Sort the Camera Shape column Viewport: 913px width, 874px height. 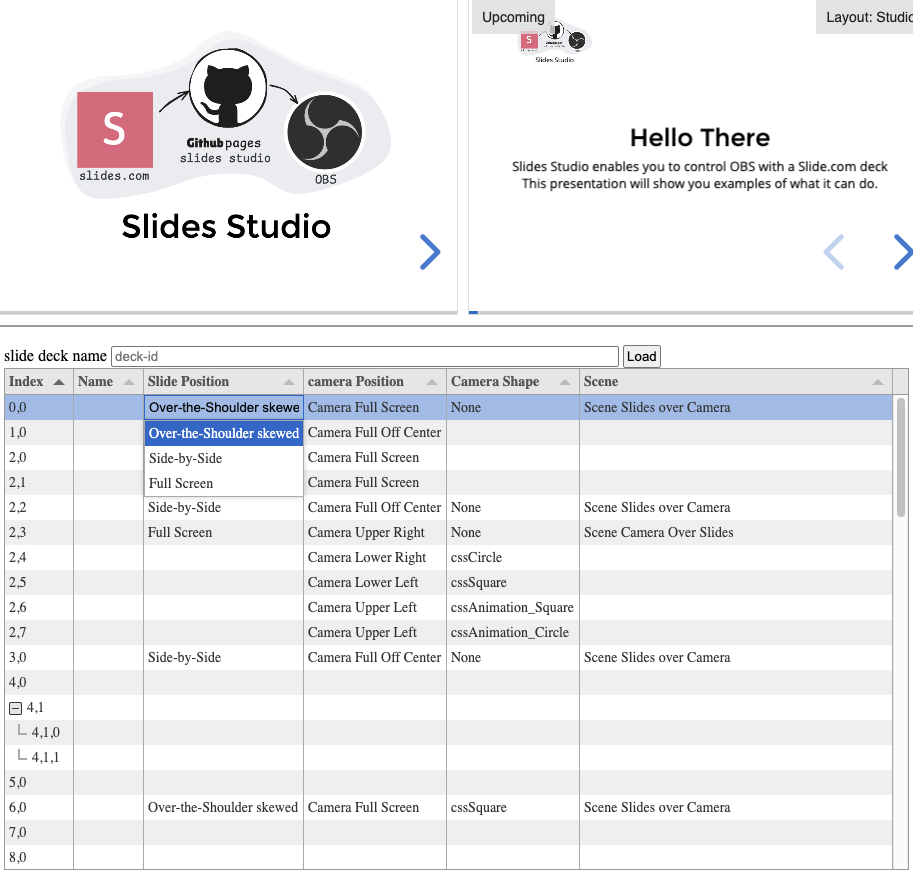(564, 382)
